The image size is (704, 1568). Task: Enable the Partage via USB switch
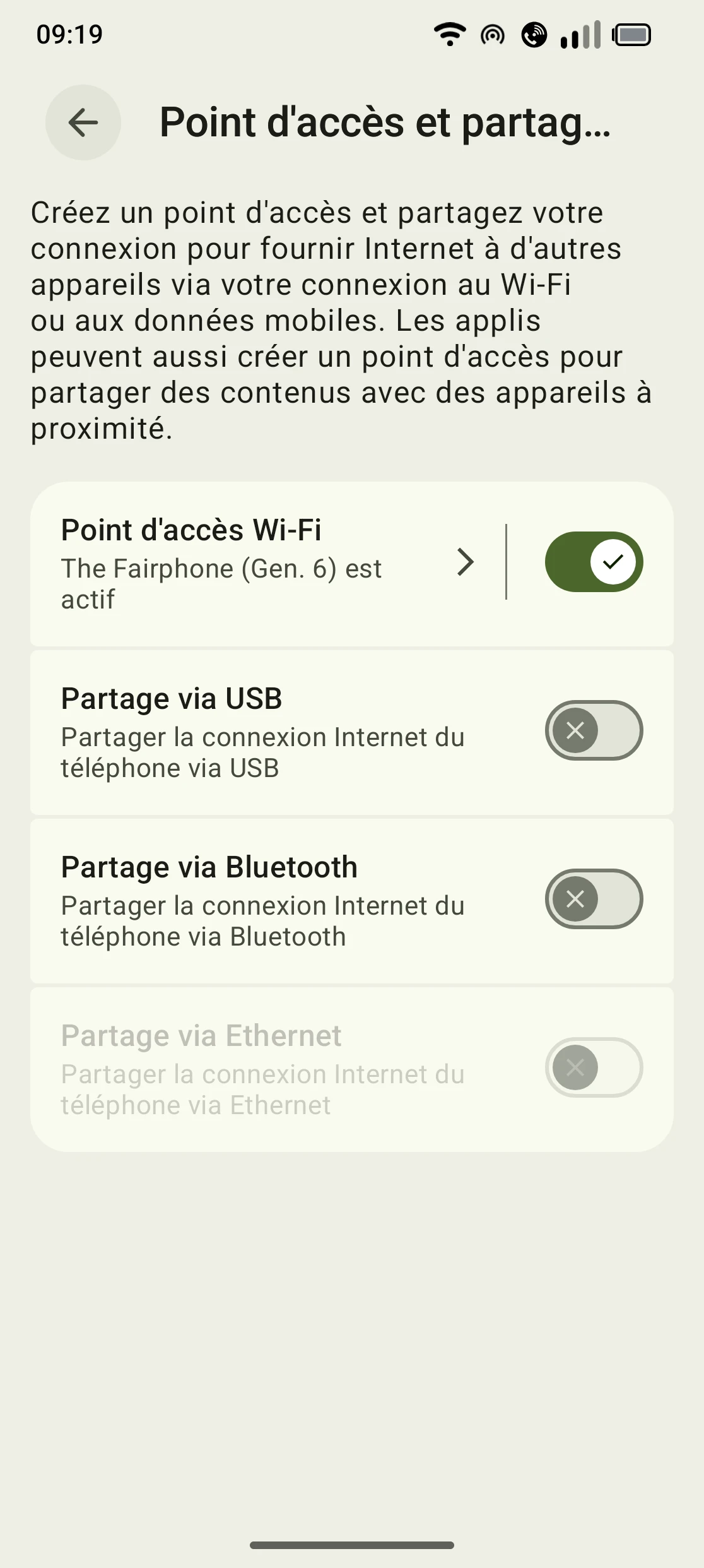[594, 730]
